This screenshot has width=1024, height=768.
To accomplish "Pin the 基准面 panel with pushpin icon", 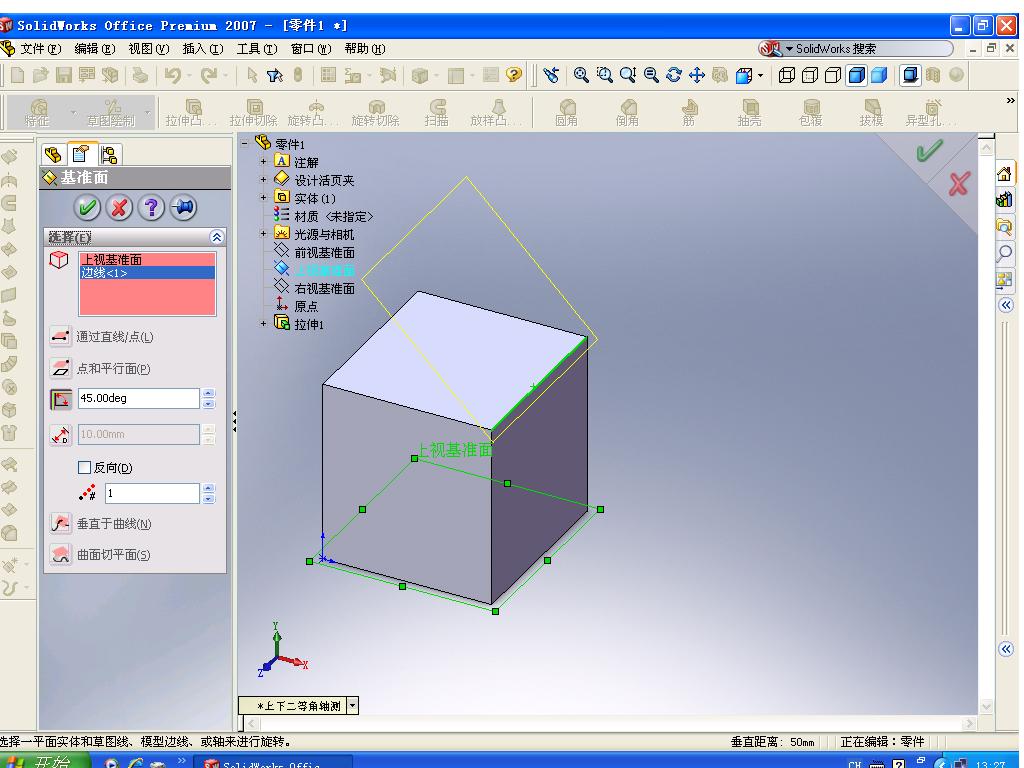I will coord(184,208).
